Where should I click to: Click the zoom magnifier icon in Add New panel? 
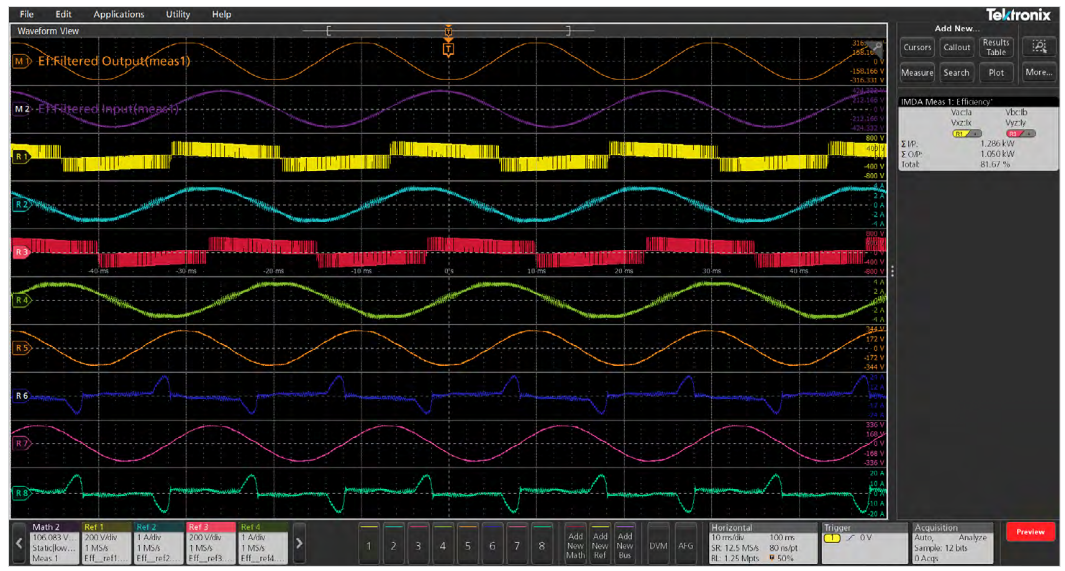click(1039, 47)
